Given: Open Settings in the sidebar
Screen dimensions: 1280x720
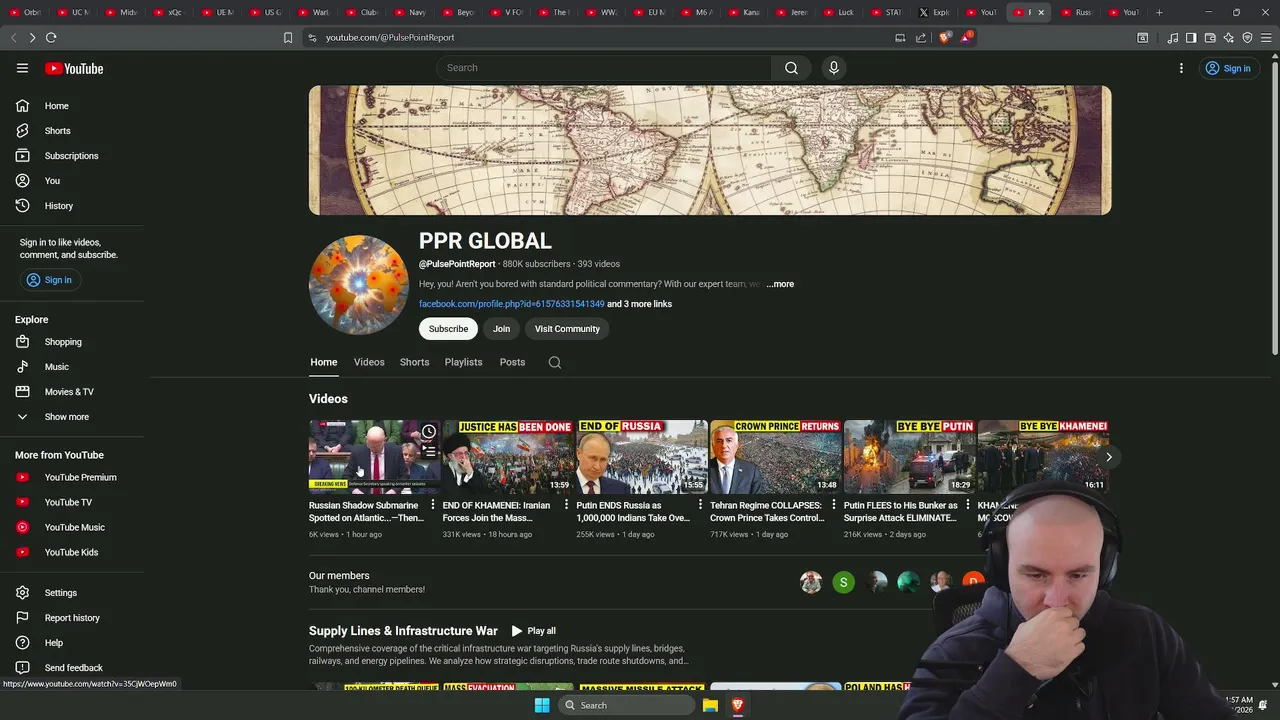Looking at the screenshot, I should [72, 593].
